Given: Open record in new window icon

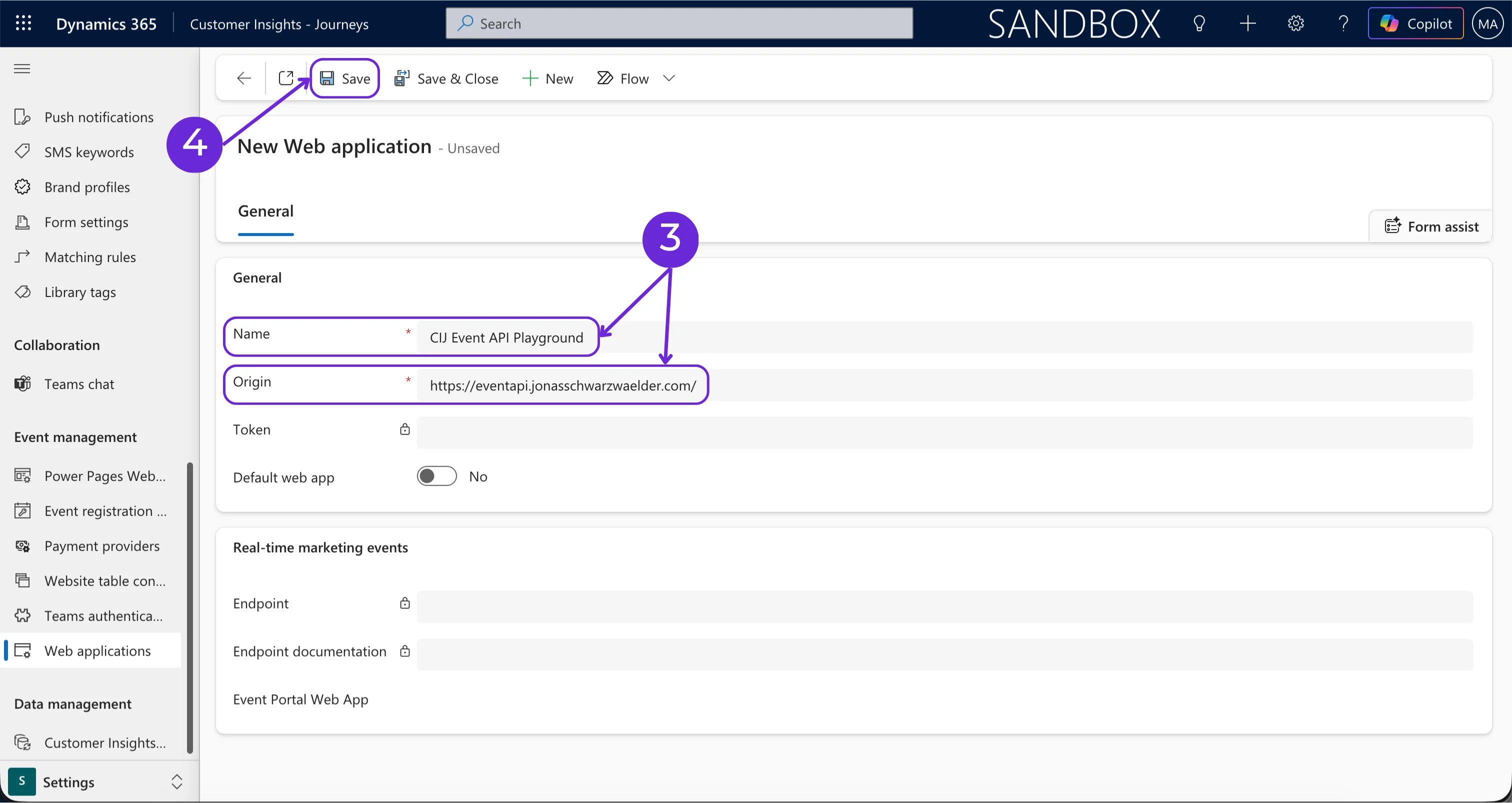Looking at the screenshot, I should (x=286, y=78).
